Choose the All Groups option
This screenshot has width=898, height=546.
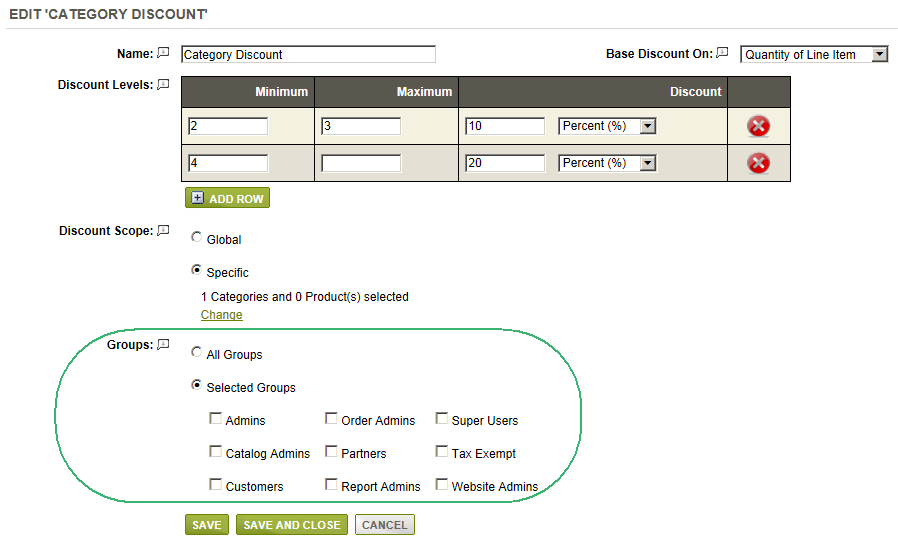point(196,352)
